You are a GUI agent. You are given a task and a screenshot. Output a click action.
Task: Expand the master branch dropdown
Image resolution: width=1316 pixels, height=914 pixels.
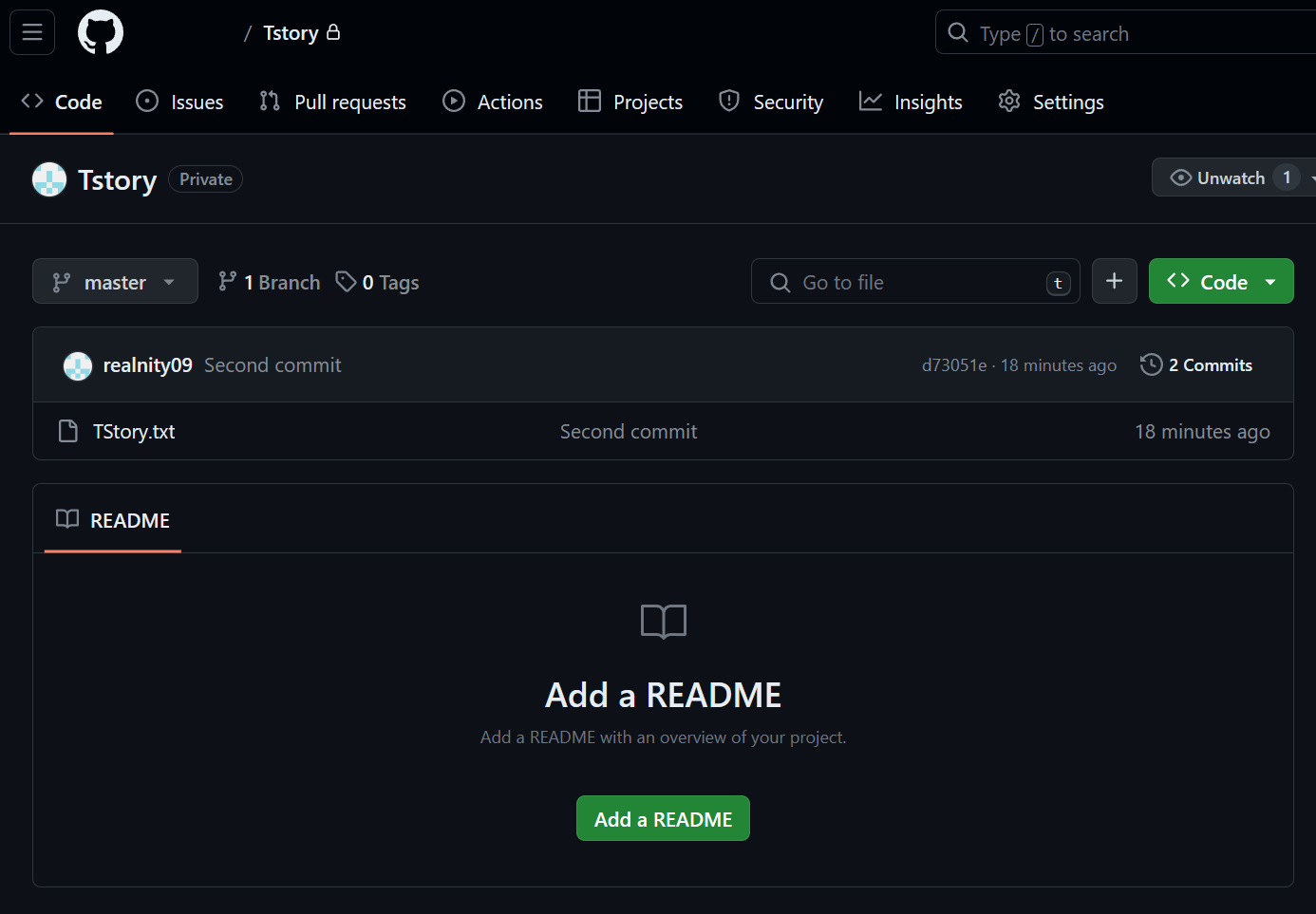click(x=115, y=281)
